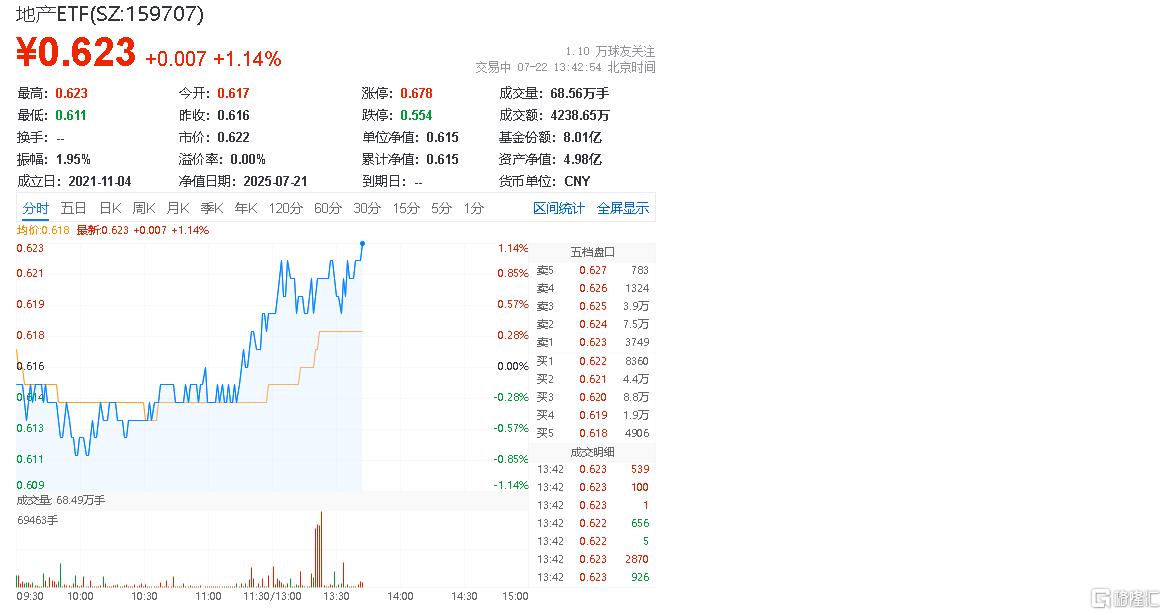The width and height of the screenshot is (1166, 615).
Task: Click the latest price dot on chart
Action: pos(362,243)
